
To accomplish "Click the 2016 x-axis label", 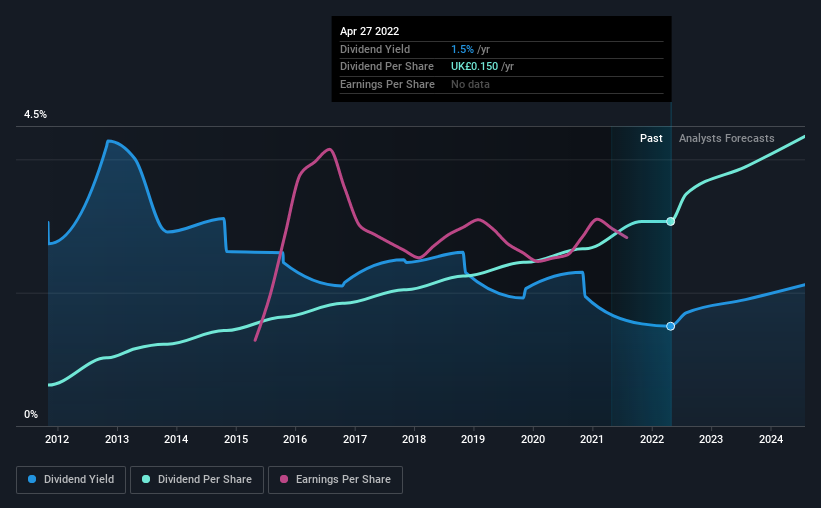I will (x=295, y=439).
